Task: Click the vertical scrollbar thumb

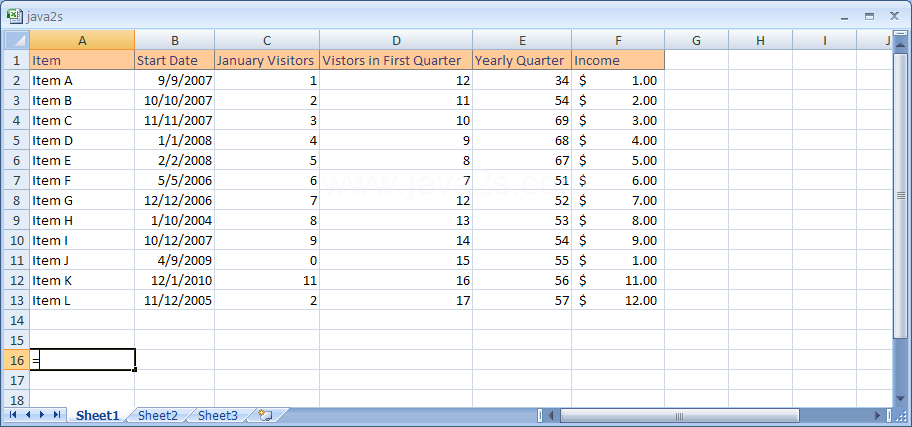Action: click(x=902, y=195)
